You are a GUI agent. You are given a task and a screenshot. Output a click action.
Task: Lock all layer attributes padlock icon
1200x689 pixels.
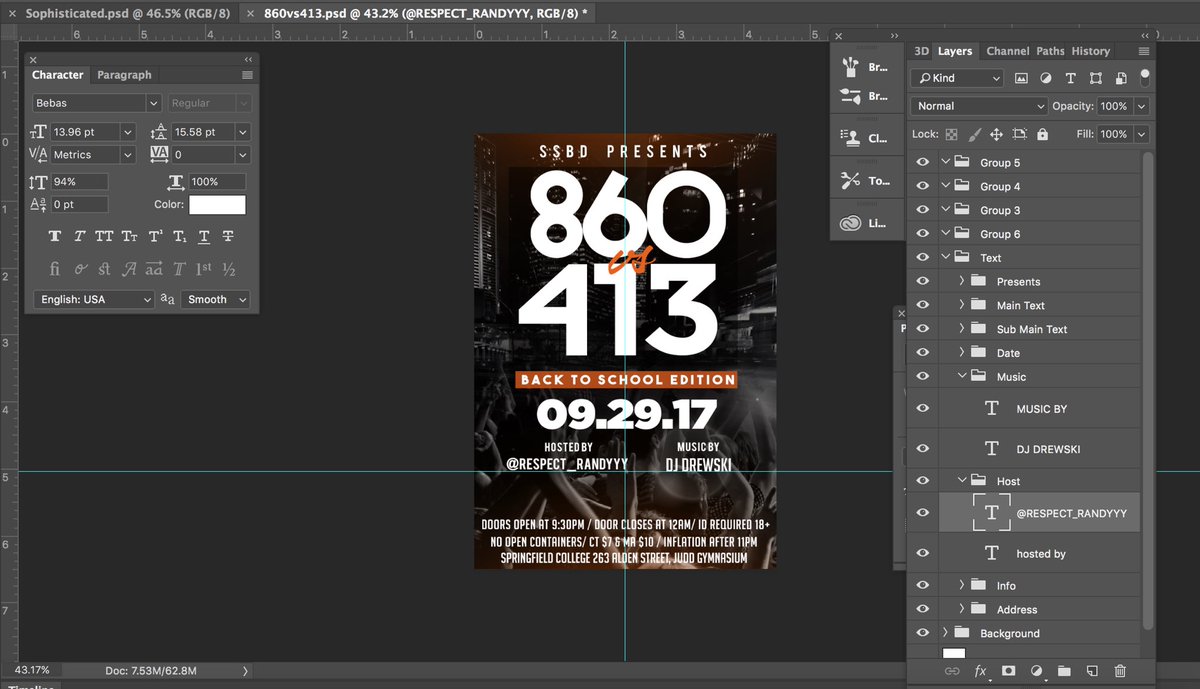(1042, 134)
